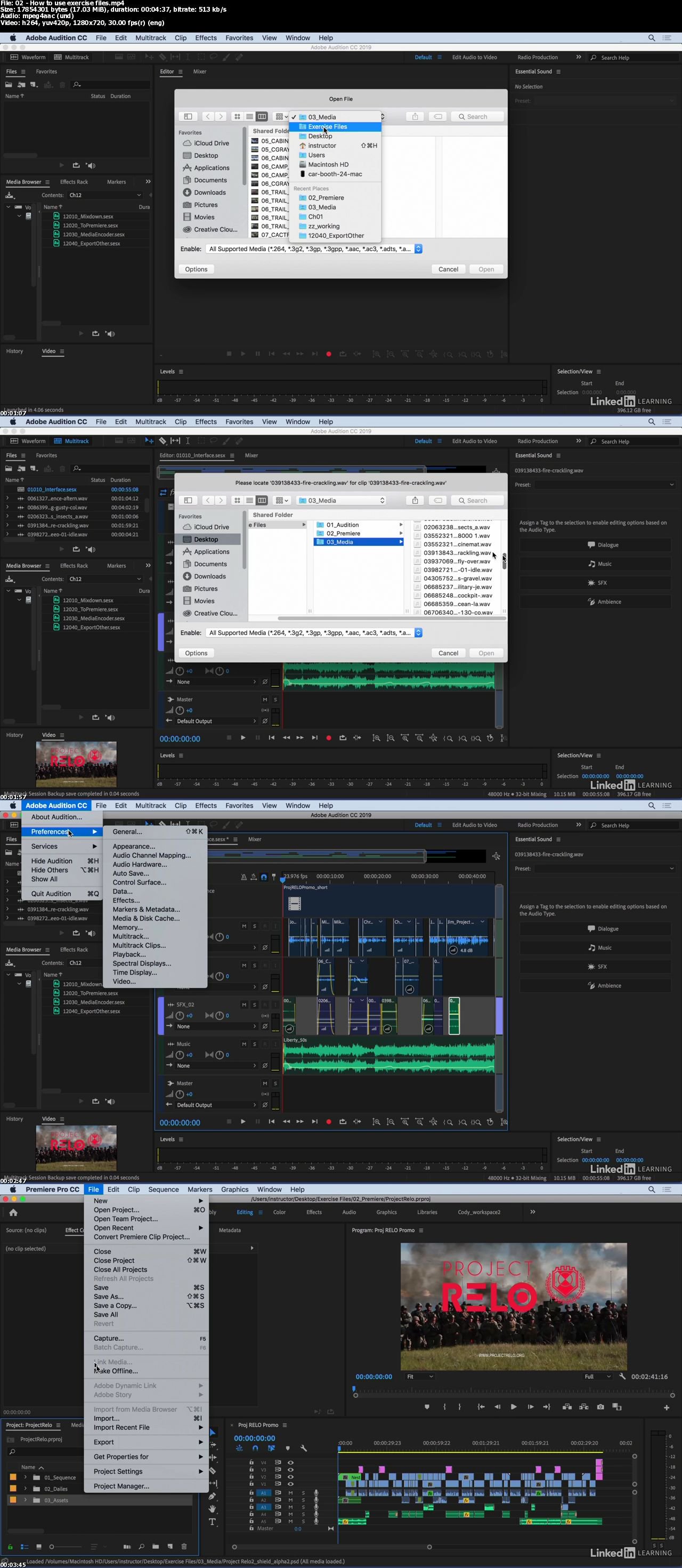The width and height of the screenshot is (682, 1568).
Task: Click the Home icon in Premiere Pro
Action: 13,1212
